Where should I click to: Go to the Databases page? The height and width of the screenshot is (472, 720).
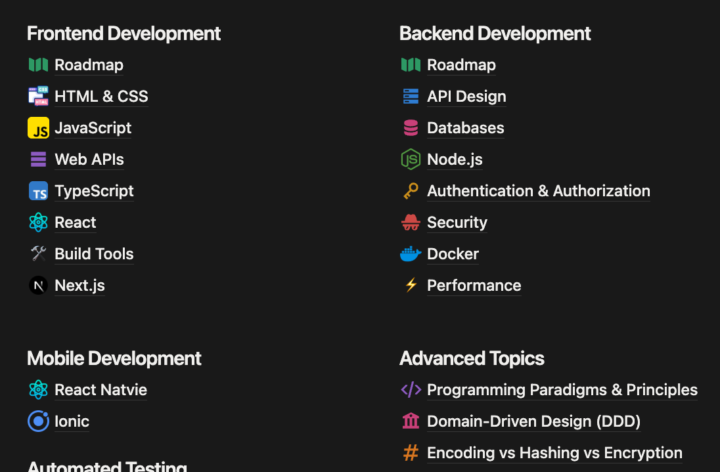point(465,128)
